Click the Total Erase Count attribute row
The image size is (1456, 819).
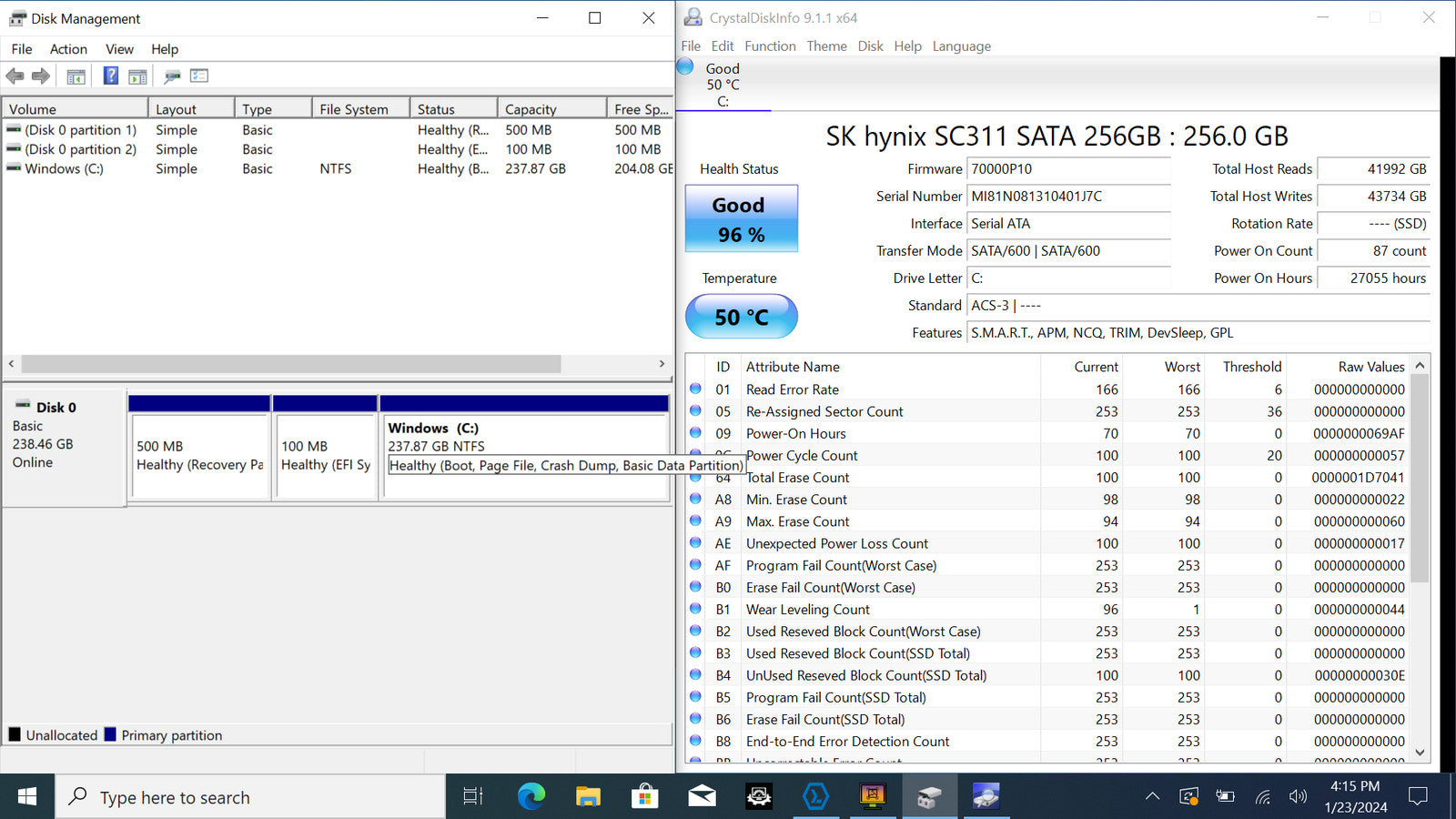pyautogui.click(x=1047, y=477)
